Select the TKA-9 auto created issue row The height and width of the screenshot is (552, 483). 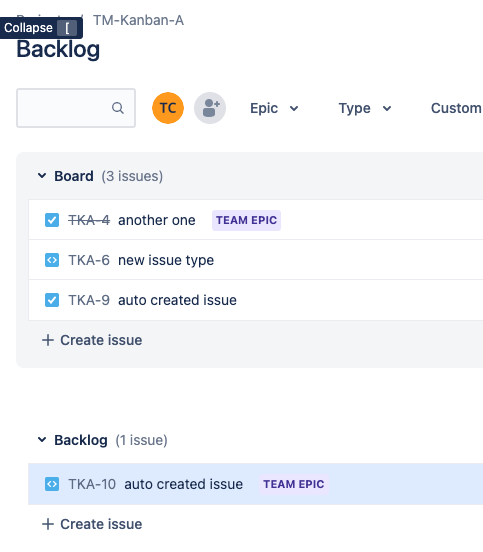(x=256, y=300)
